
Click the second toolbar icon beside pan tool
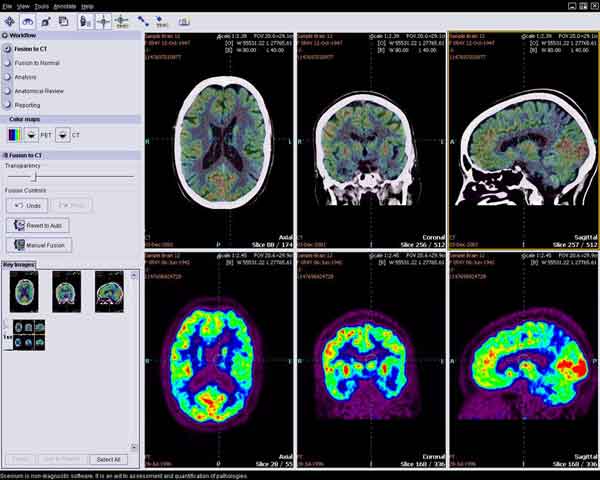click(27, 20)
